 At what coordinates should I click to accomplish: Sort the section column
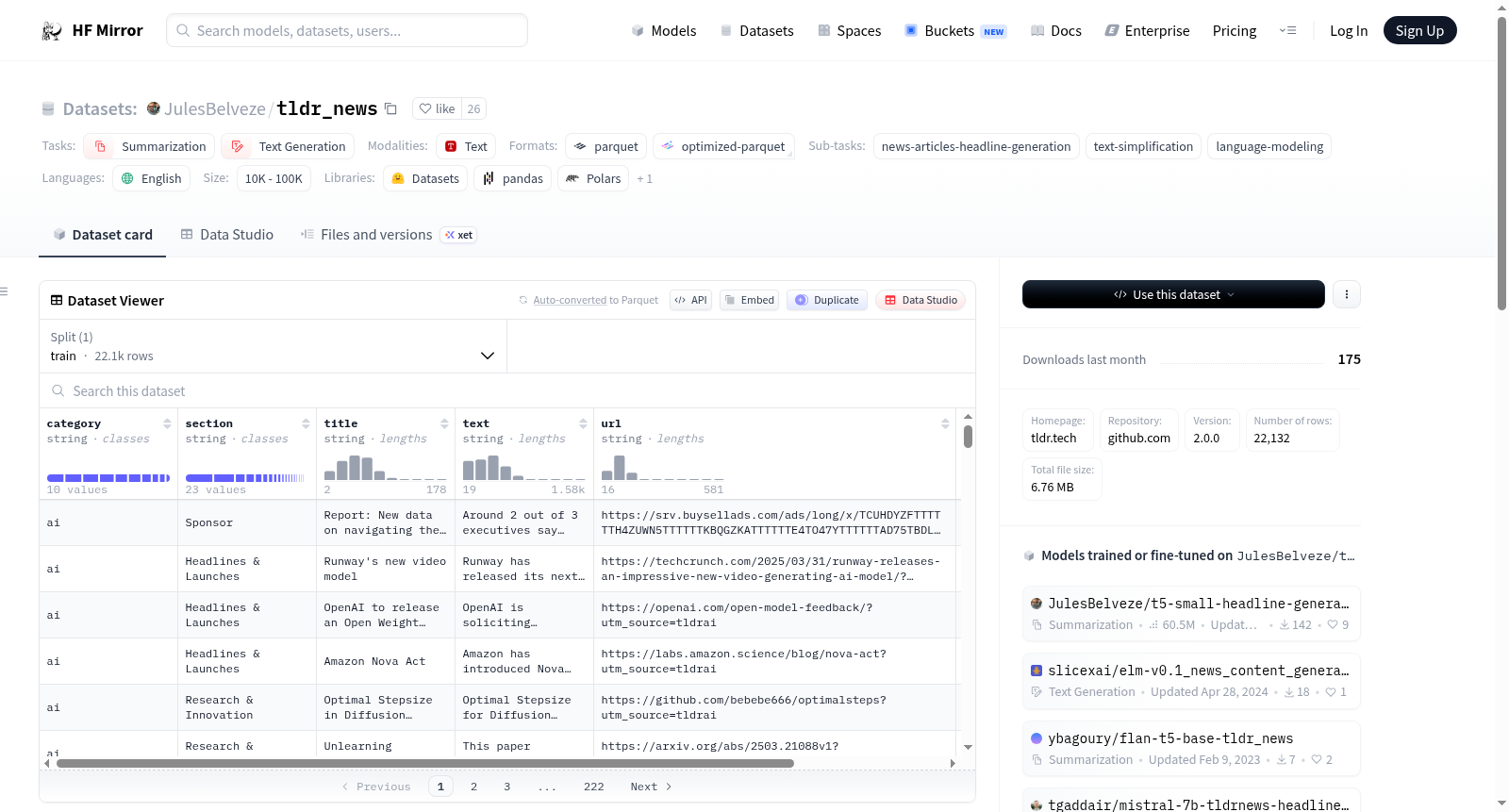point(306,423)
